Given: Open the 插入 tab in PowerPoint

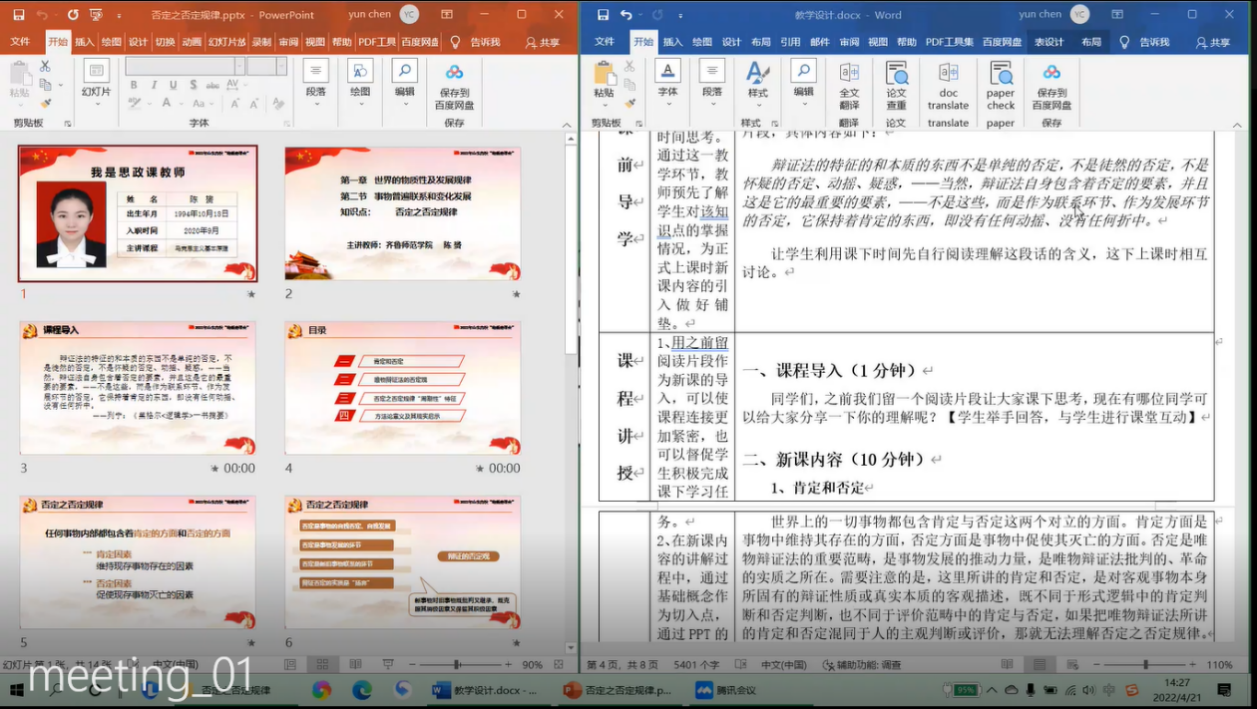Looking at the screenshot, I should [x=84, y=42].
